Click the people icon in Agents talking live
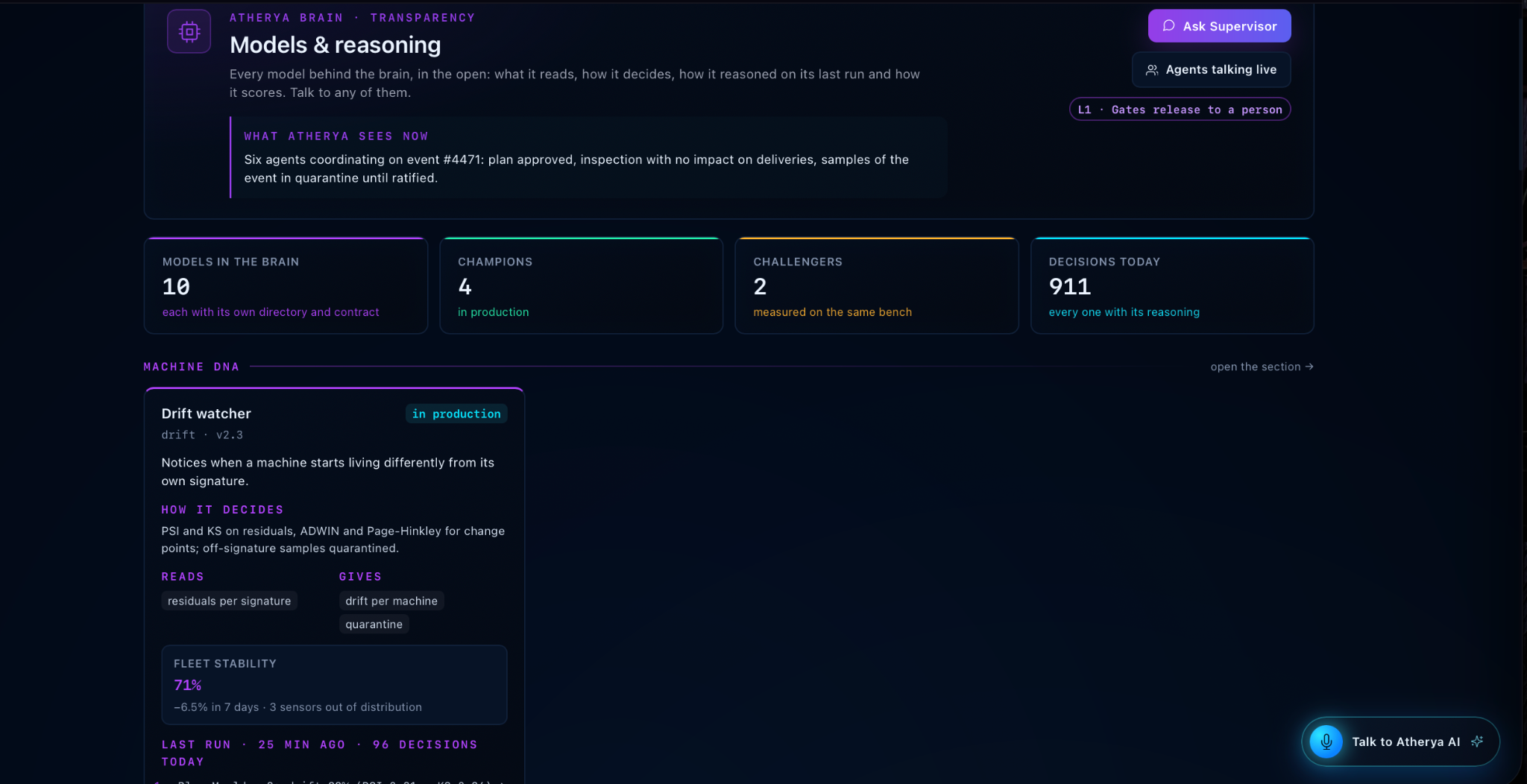The height and width of the screenshot is (784, 1527). tap(1152, 70)
